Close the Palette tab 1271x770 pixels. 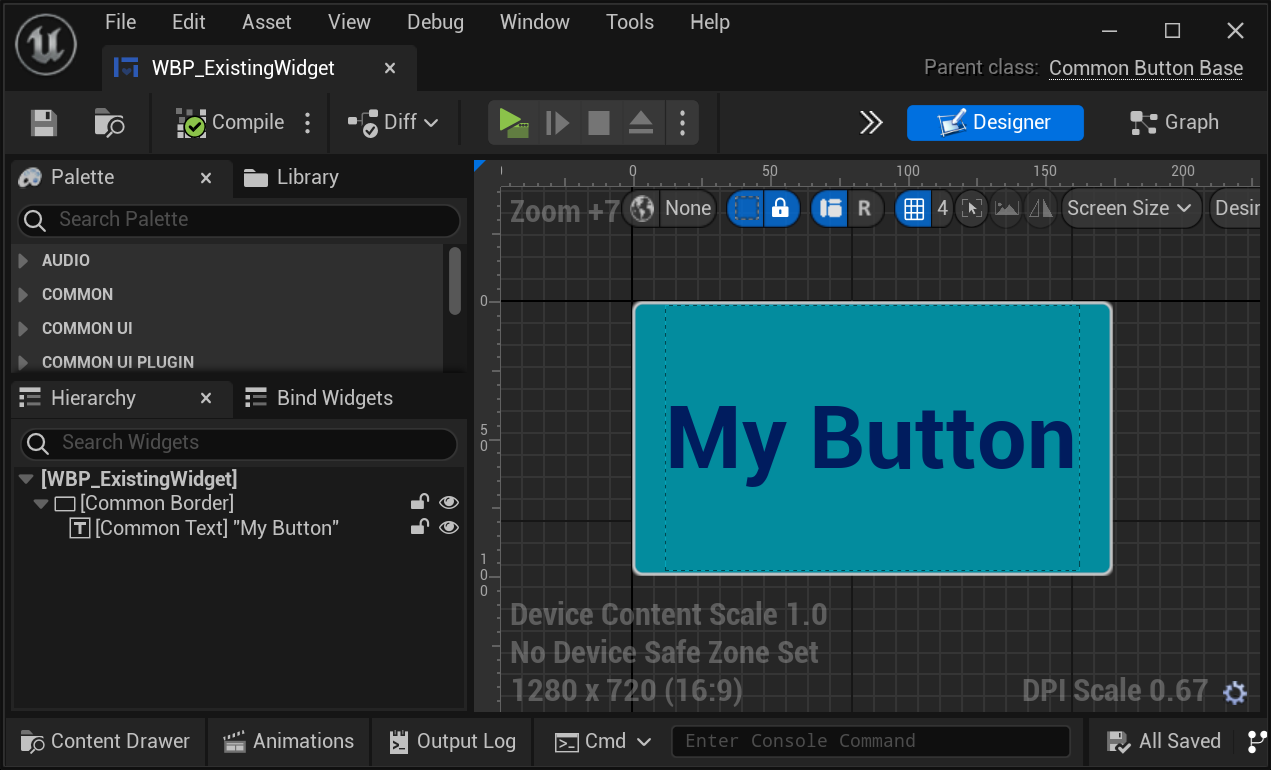click(206, 178)
